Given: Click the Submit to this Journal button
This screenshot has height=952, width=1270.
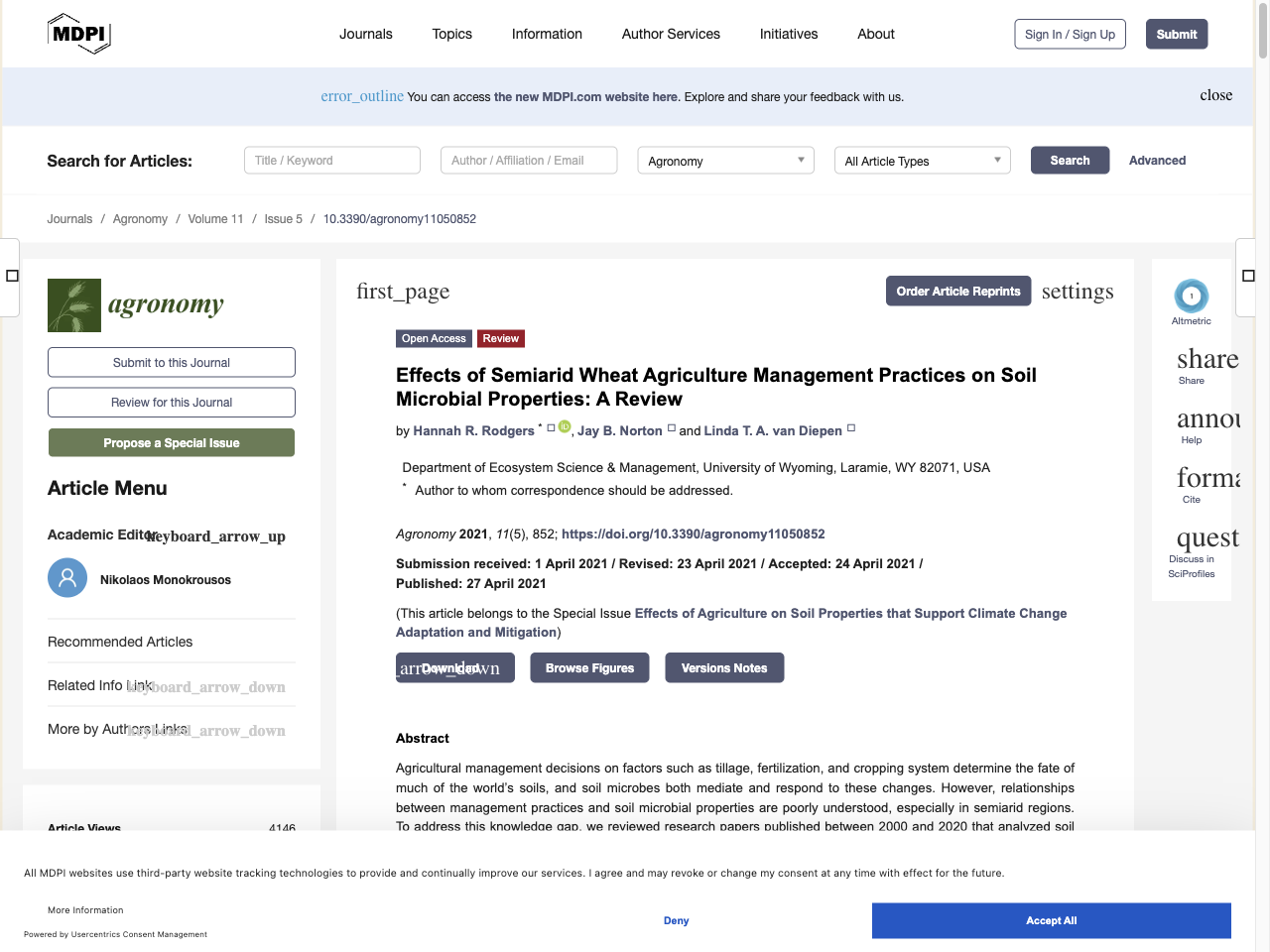Looking at the screenshot, I should 171,362.
